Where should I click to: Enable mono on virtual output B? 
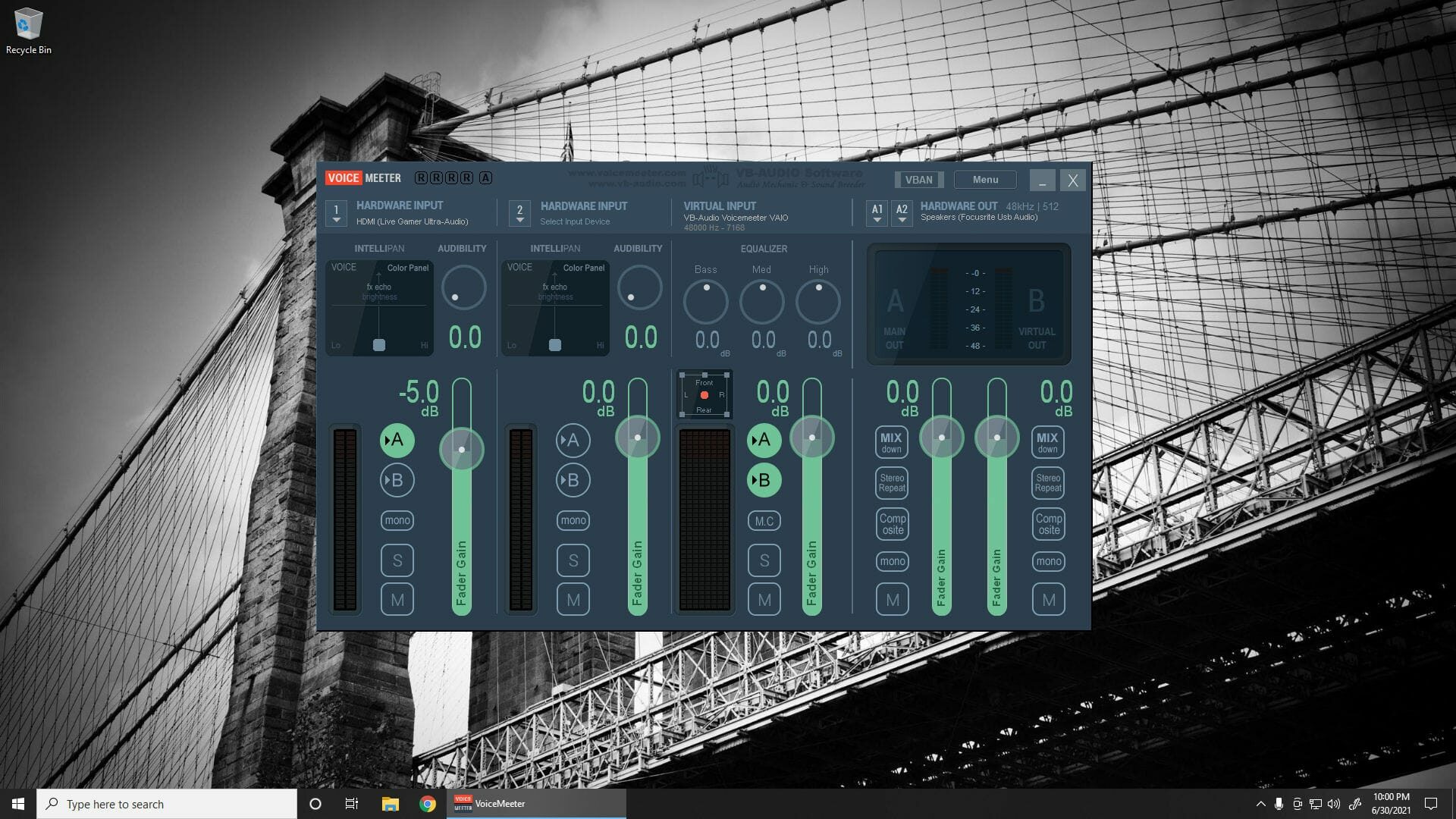point(1049,561)
